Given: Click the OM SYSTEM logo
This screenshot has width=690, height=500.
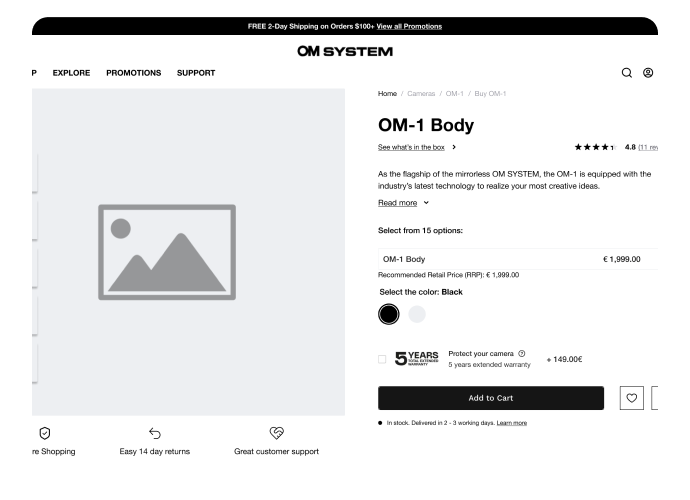Looking at the screenshot, I should pyautogui.click(x=345, y=51).
